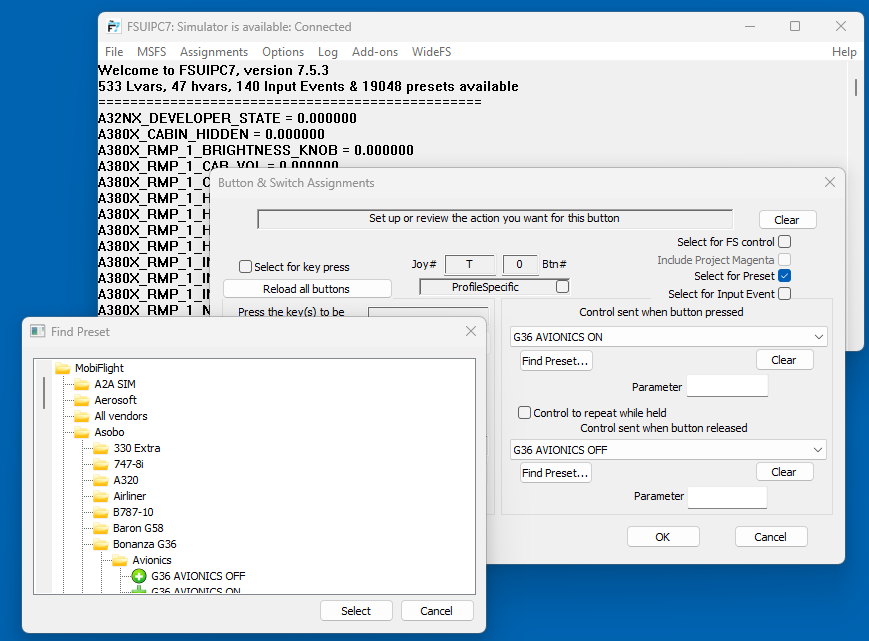This screenshot has width=869, height=641.
Task: Click the Bonanza G36 folder icon
Action: tap(101, 544)
